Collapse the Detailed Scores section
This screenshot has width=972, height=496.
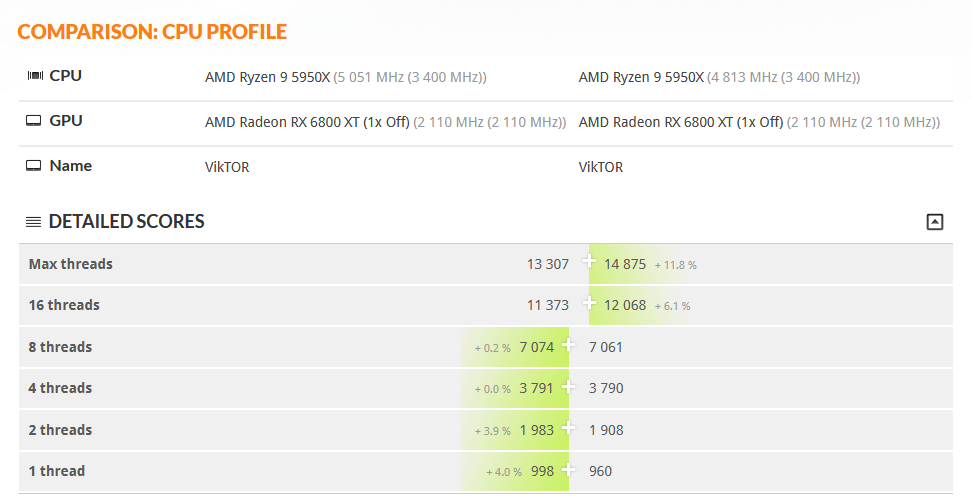(935, 222)
